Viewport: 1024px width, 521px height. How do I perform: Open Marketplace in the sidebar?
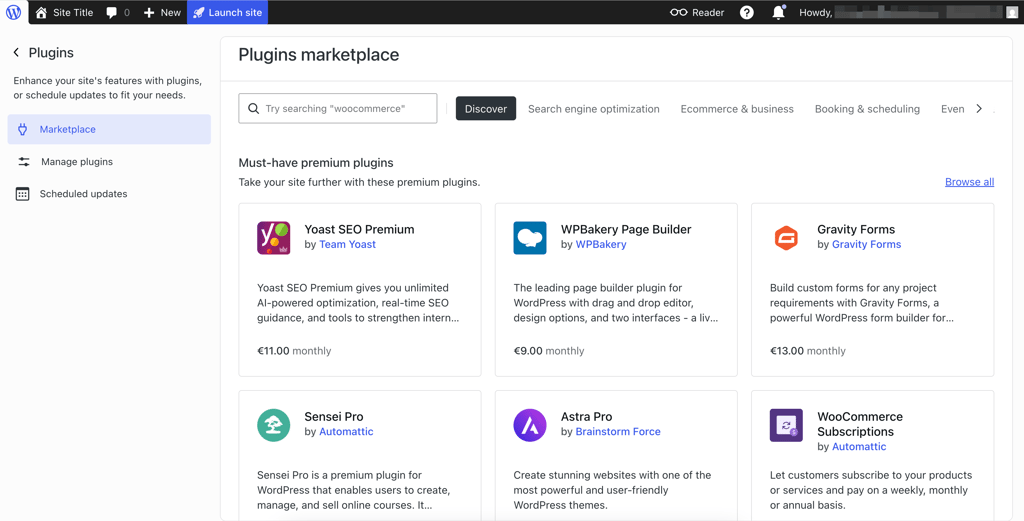coord(109,129)
